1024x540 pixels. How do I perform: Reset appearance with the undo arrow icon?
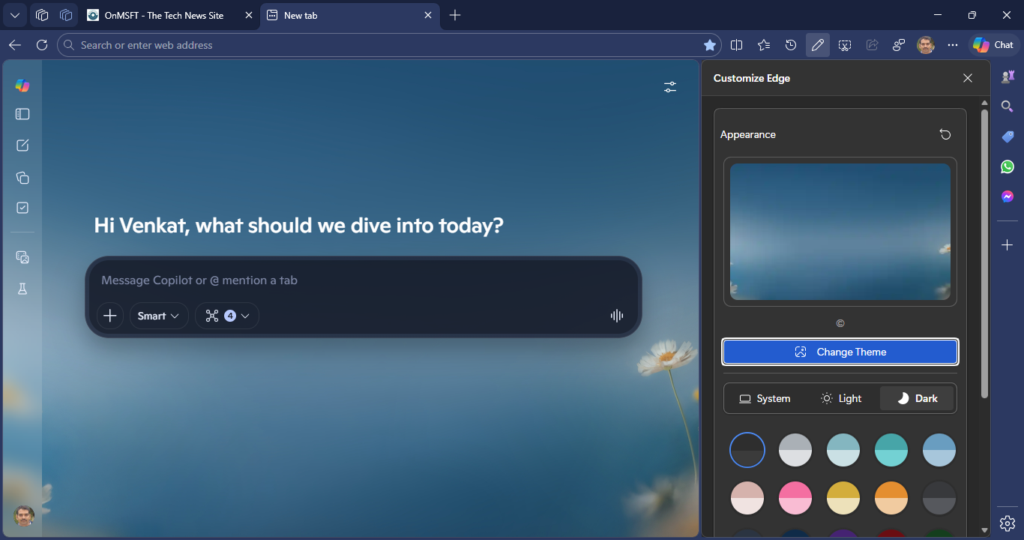945,134
